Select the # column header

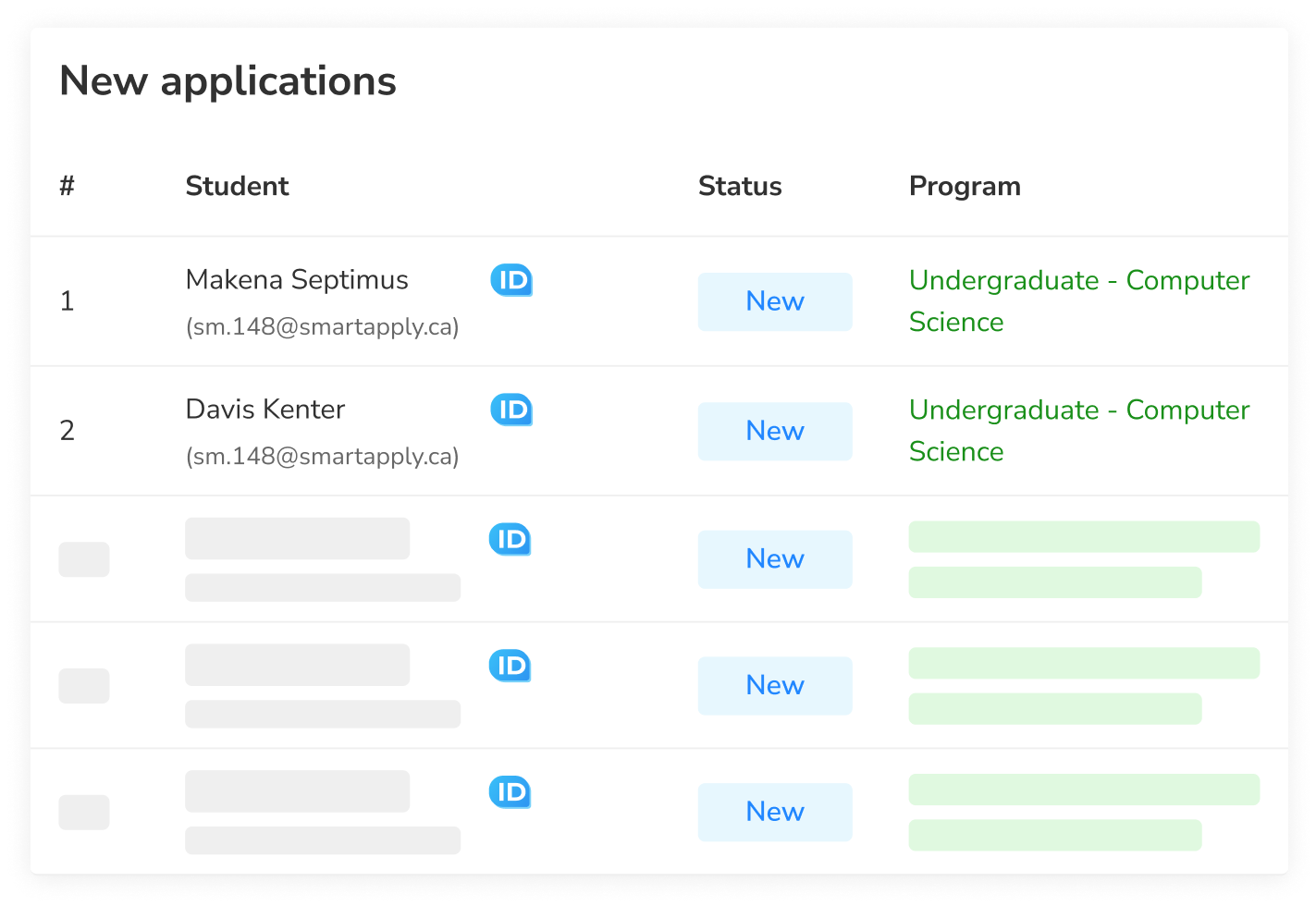click(66, 186)
